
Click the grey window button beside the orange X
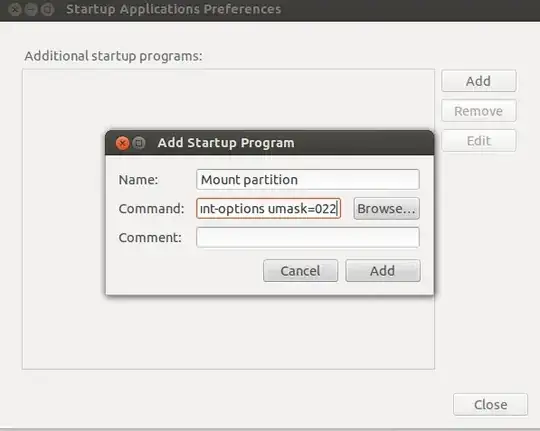[139, 143]
